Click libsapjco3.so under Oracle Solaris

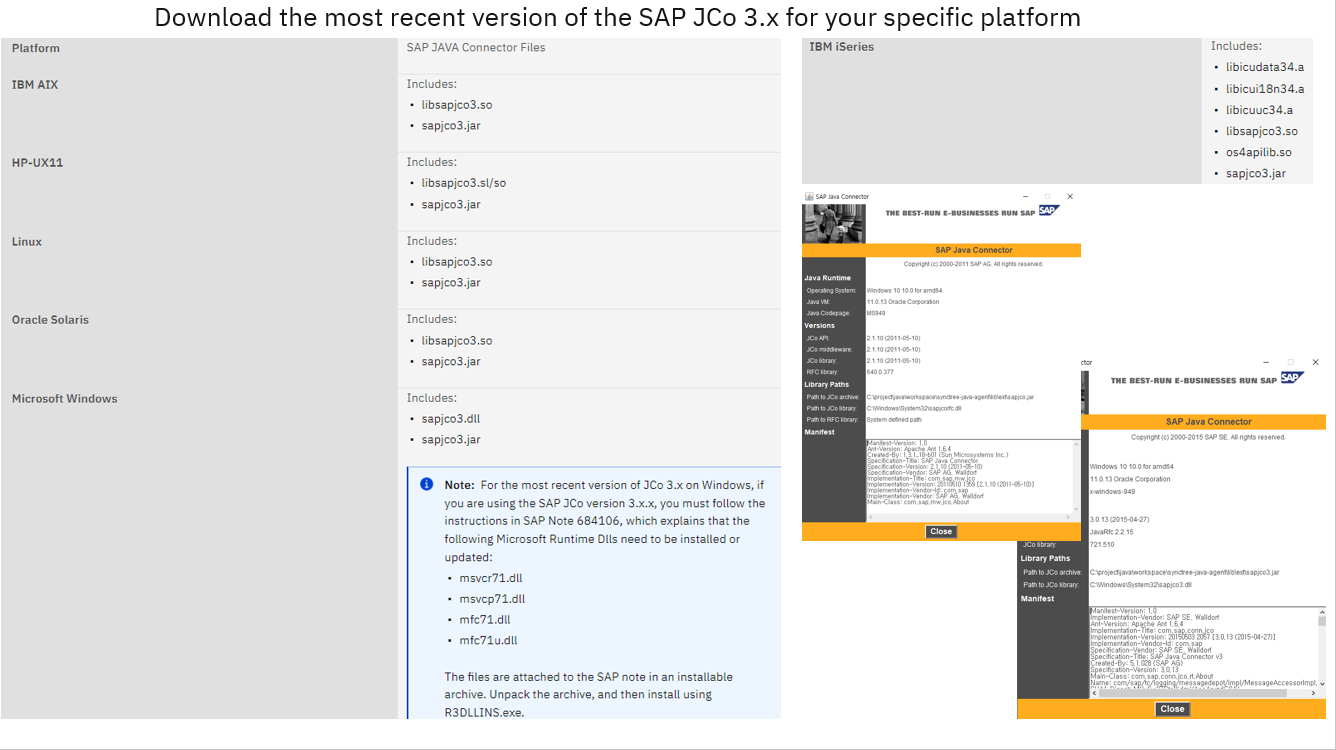tap(457, 341)
